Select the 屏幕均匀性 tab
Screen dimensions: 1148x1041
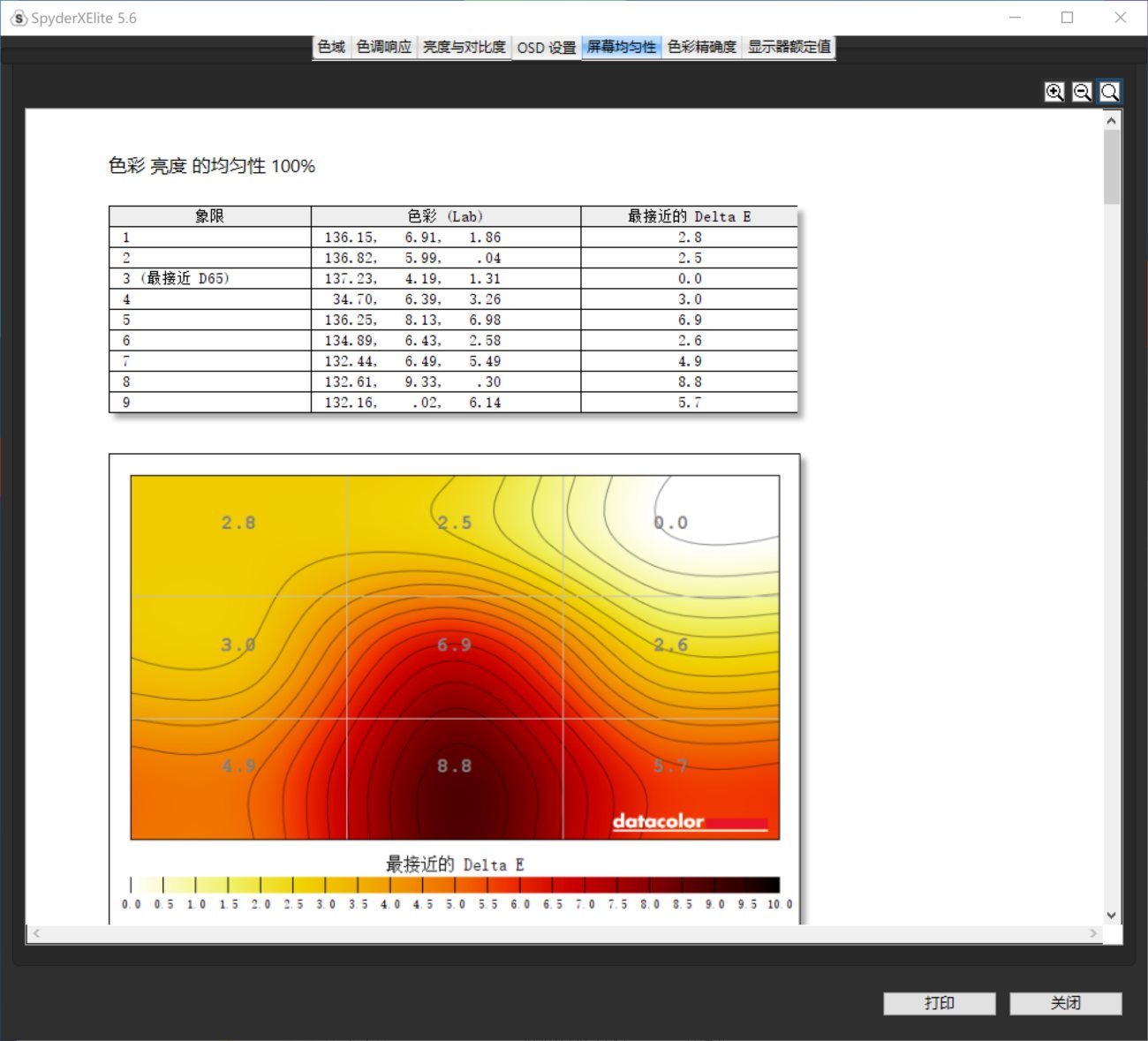click(x=622, y=47)
